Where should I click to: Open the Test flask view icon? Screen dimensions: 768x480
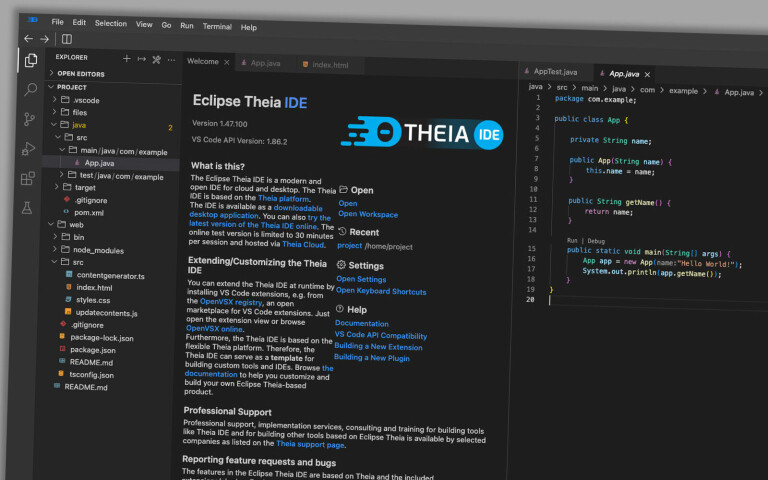[x=27, y=208]
